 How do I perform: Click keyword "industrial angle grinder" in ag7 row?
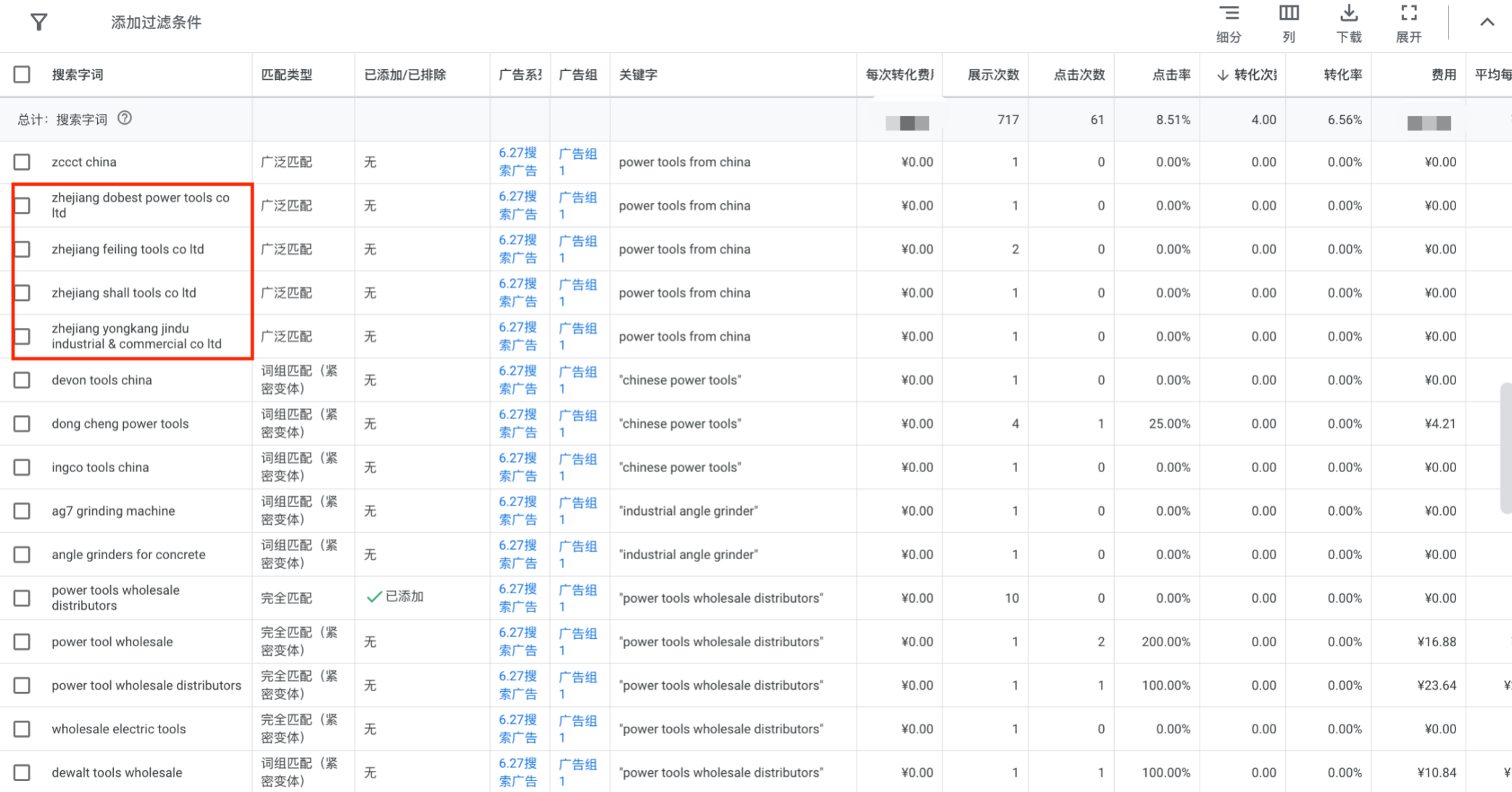[x=688, y=511]
